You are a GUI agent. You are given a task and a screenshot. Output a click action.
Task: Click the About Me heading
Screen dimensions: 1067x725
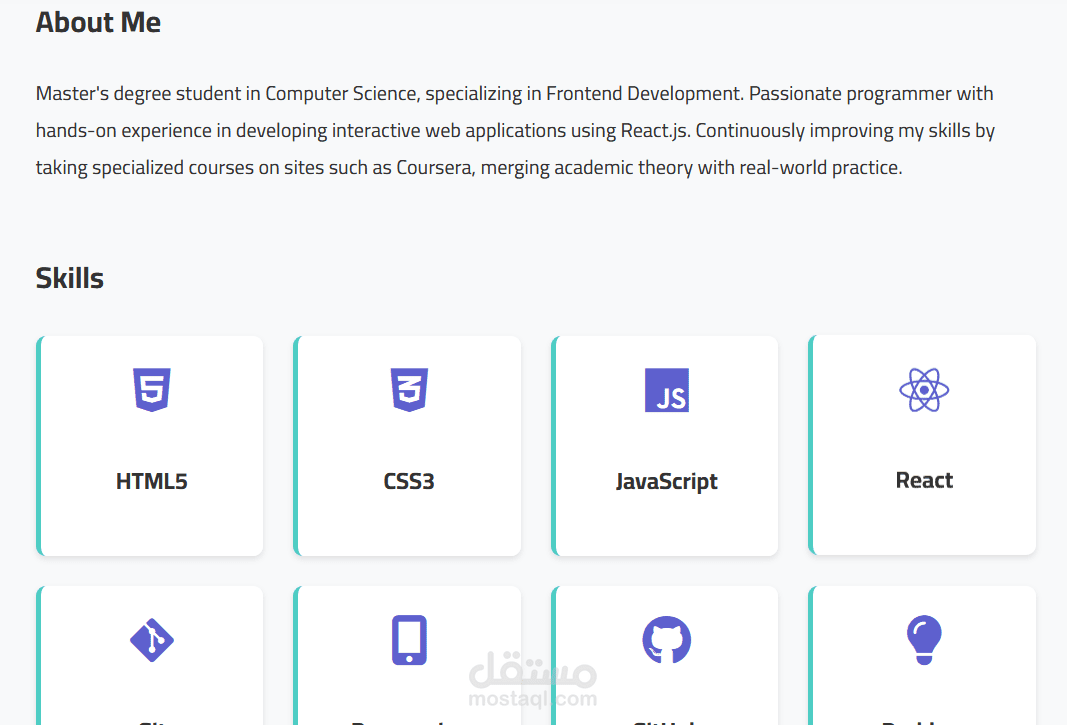pos(98,22)
